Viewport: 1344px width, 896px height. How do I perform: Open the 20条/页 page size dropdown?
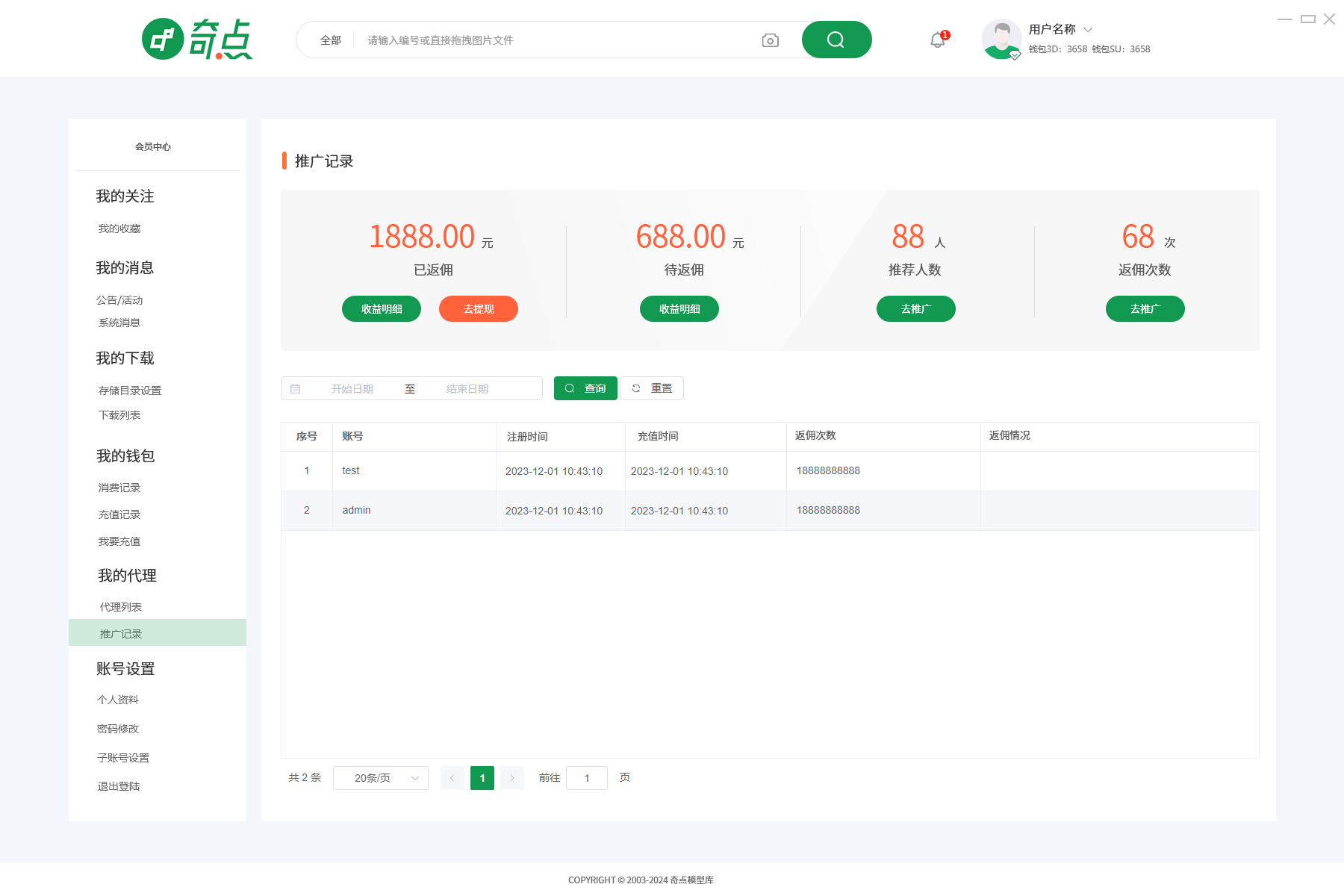(381, 778)
